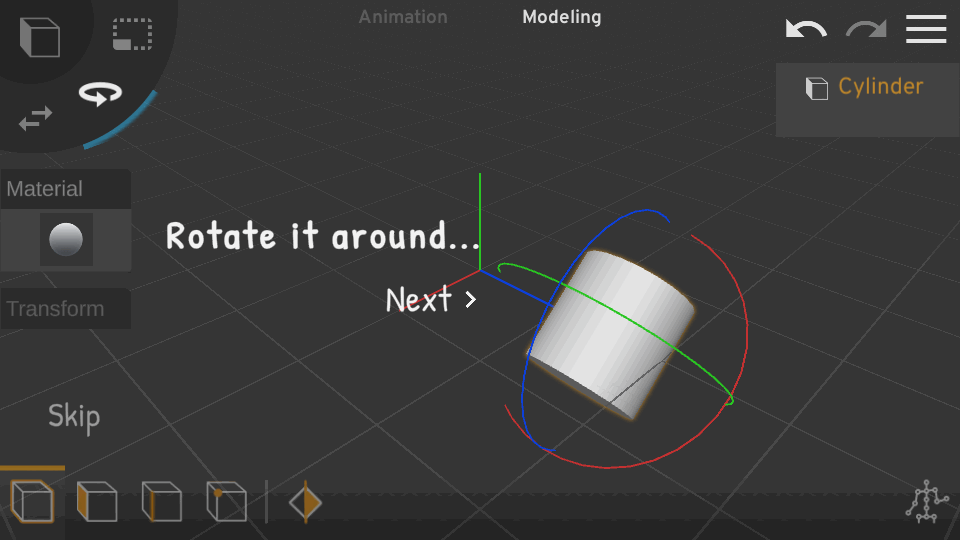Enable edge selection mode
The image size is (960, 540).
161,502
